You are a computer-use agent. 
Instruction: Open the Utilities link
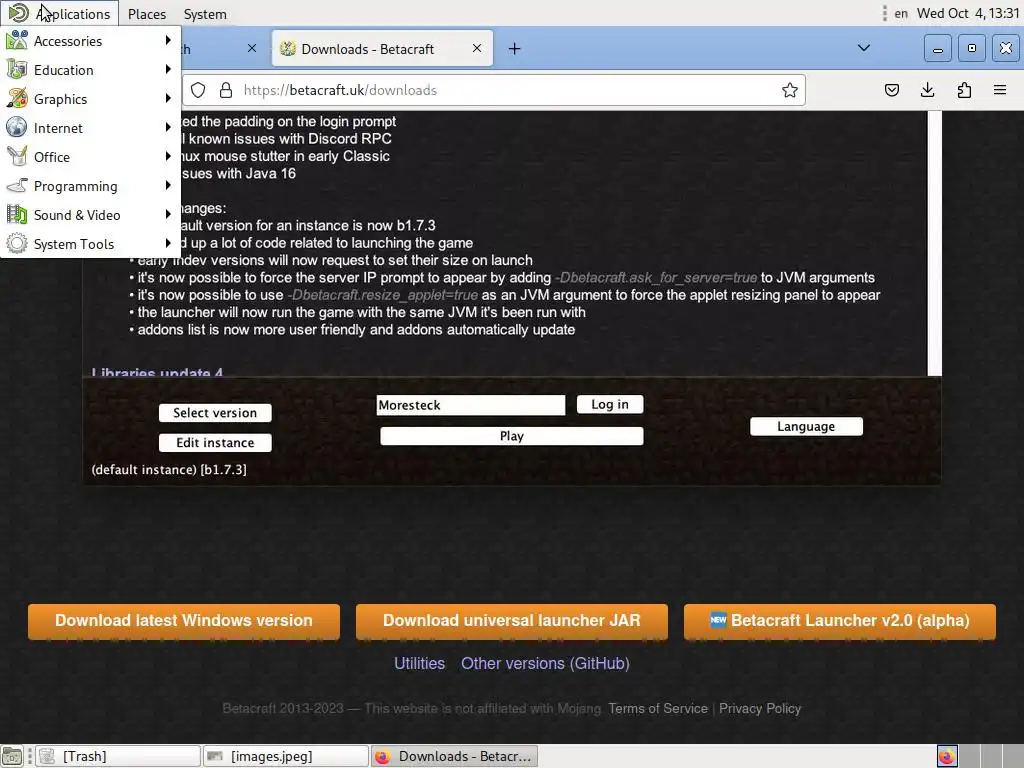(x=419, y=664)
